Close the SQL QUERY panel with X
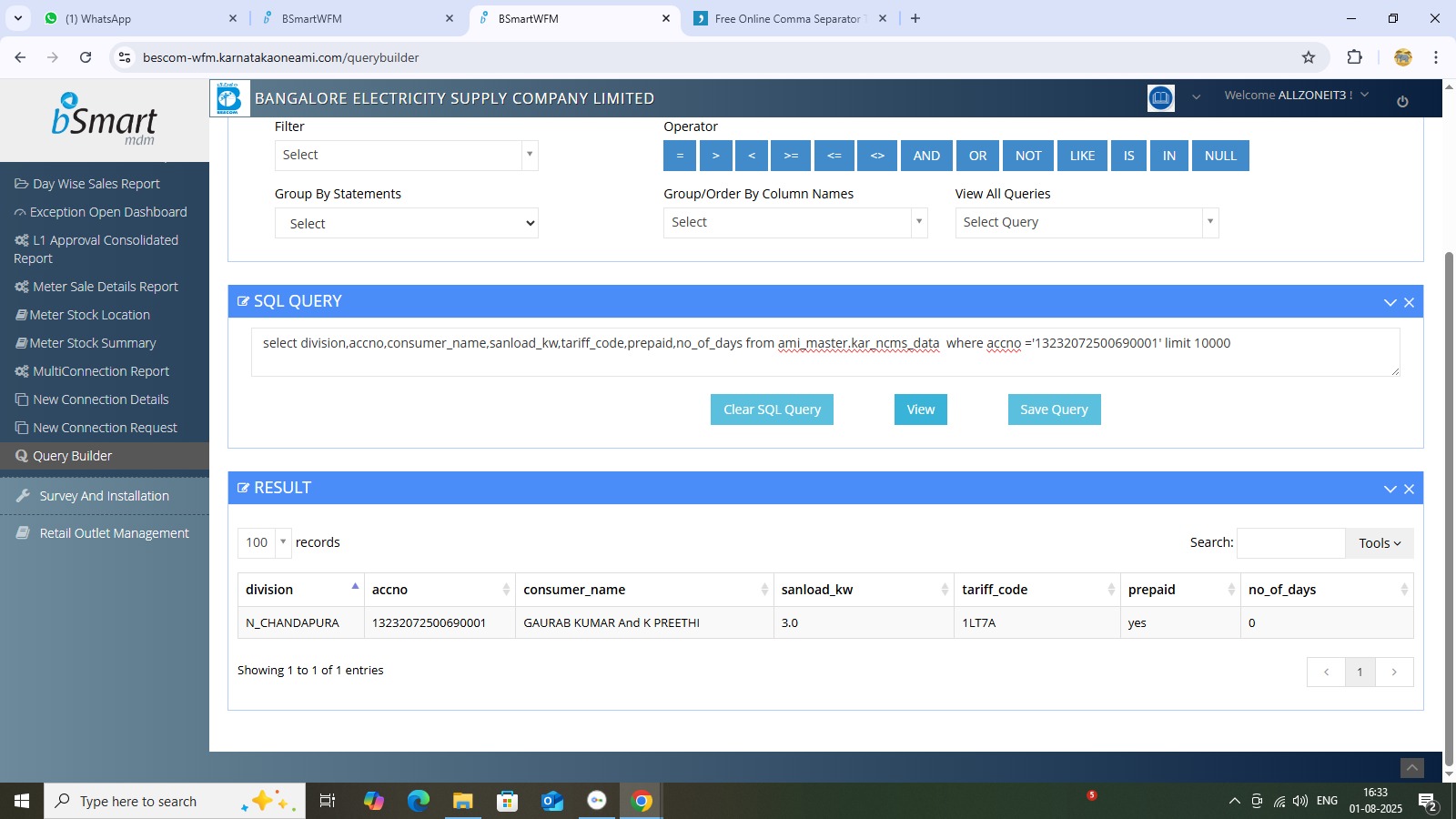This screenshot has width=1456, height=819. coord(1409,302)
